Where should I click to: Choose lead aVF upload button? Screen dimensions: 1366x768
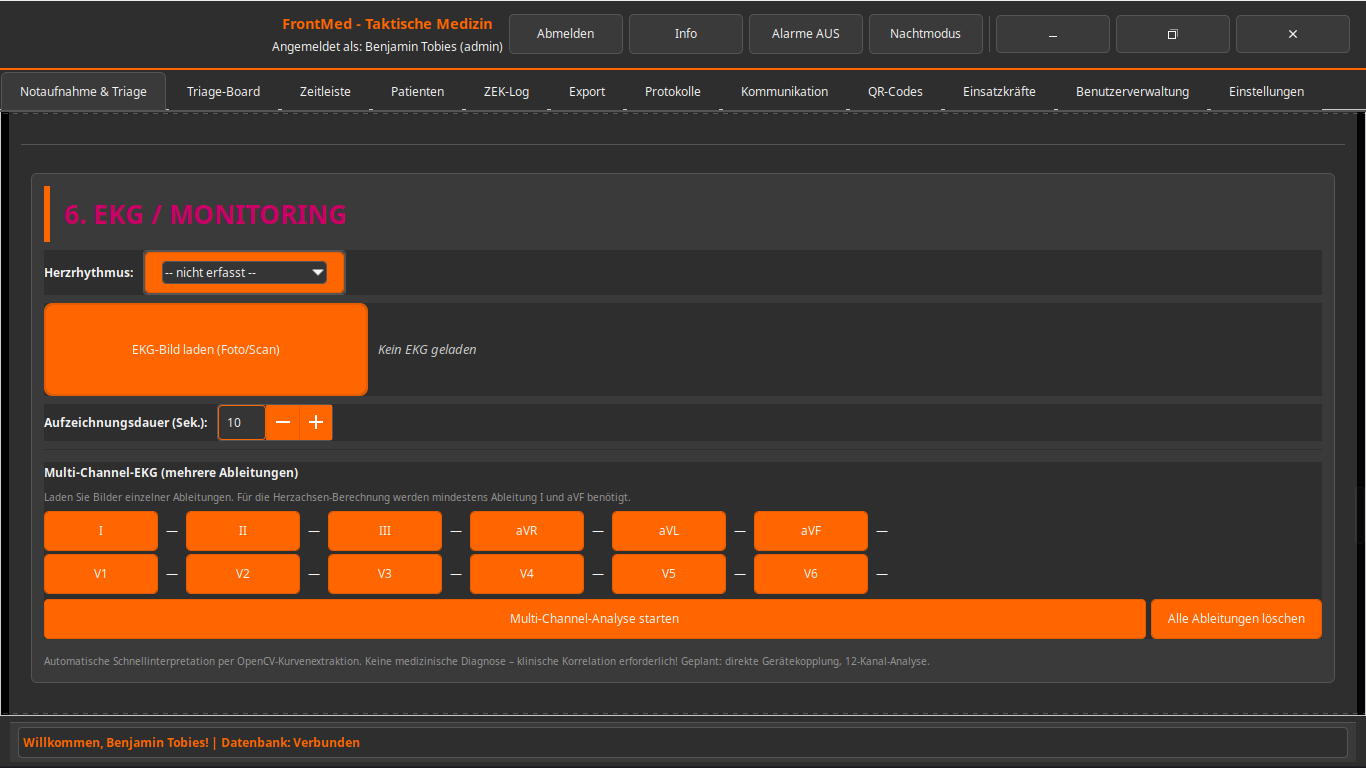click(x=811, y=531)
